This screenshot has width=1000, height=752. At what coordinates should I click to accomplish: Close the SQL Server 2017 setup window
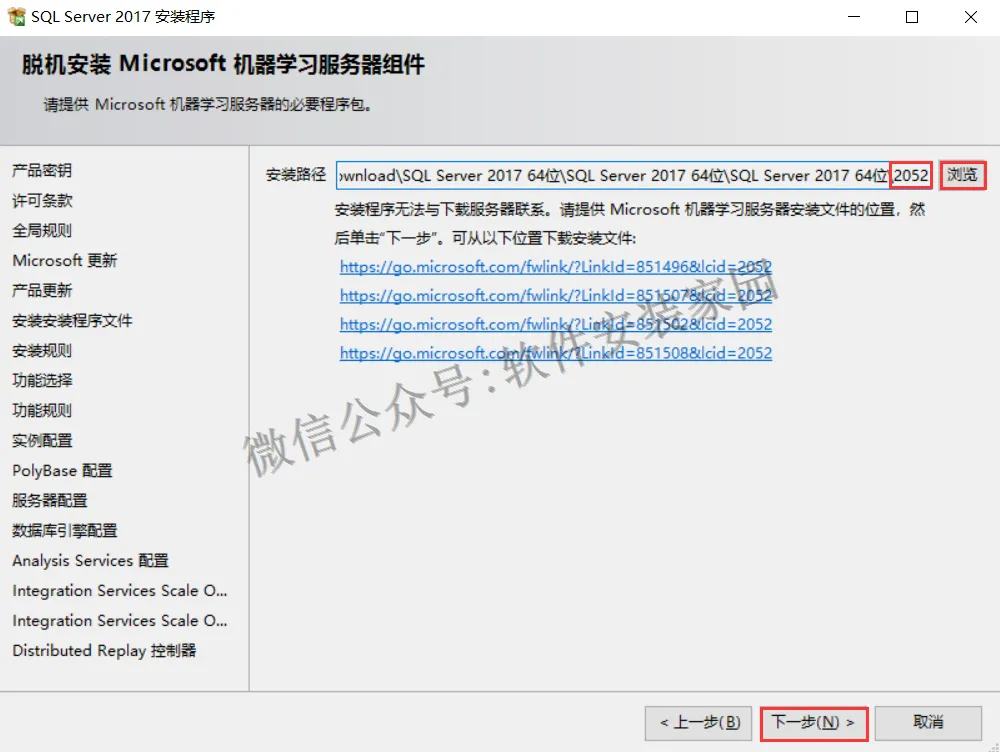click(x=971, y=17)
